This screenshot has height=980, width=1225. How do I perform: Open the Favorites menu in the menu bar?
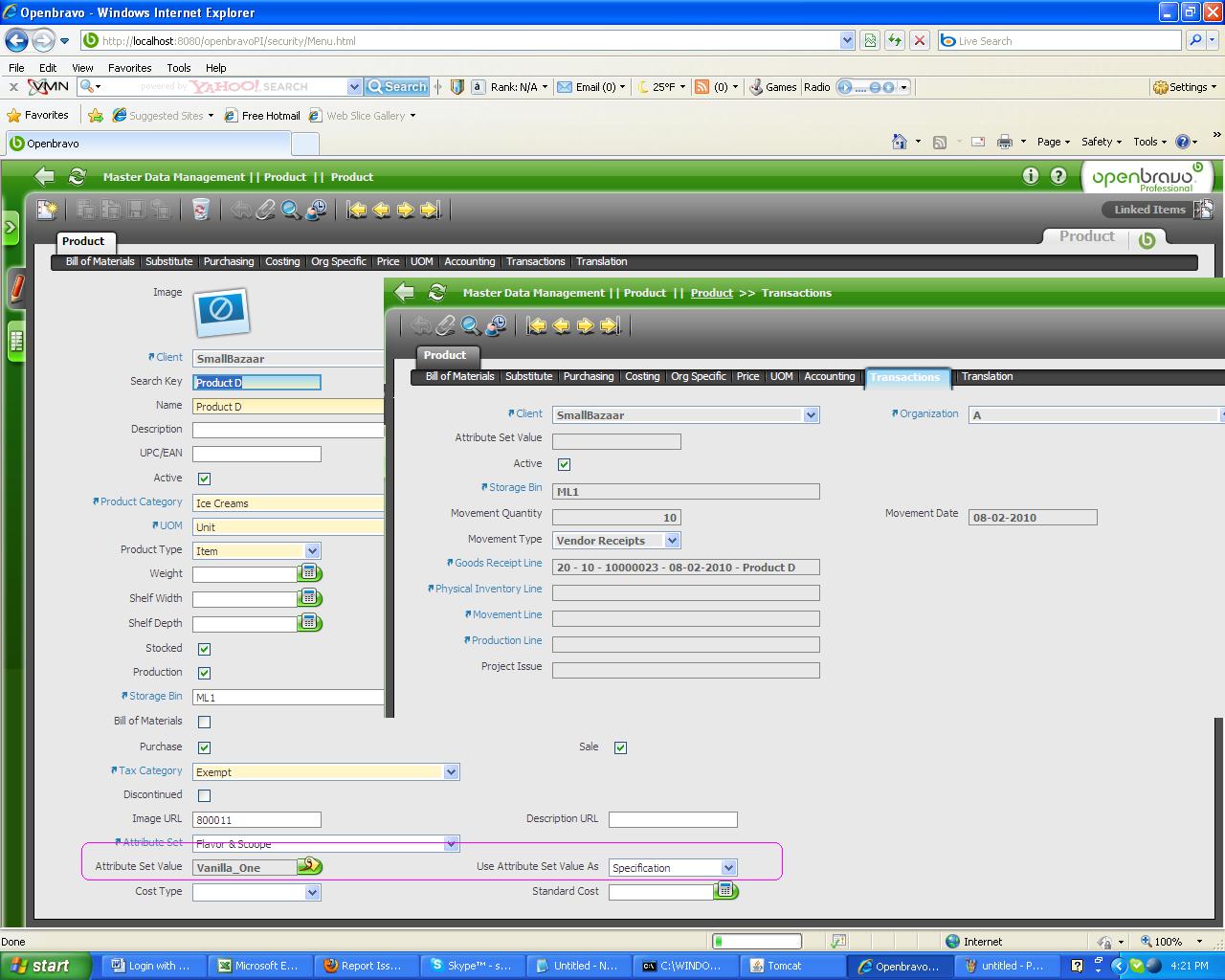[129, 68]
